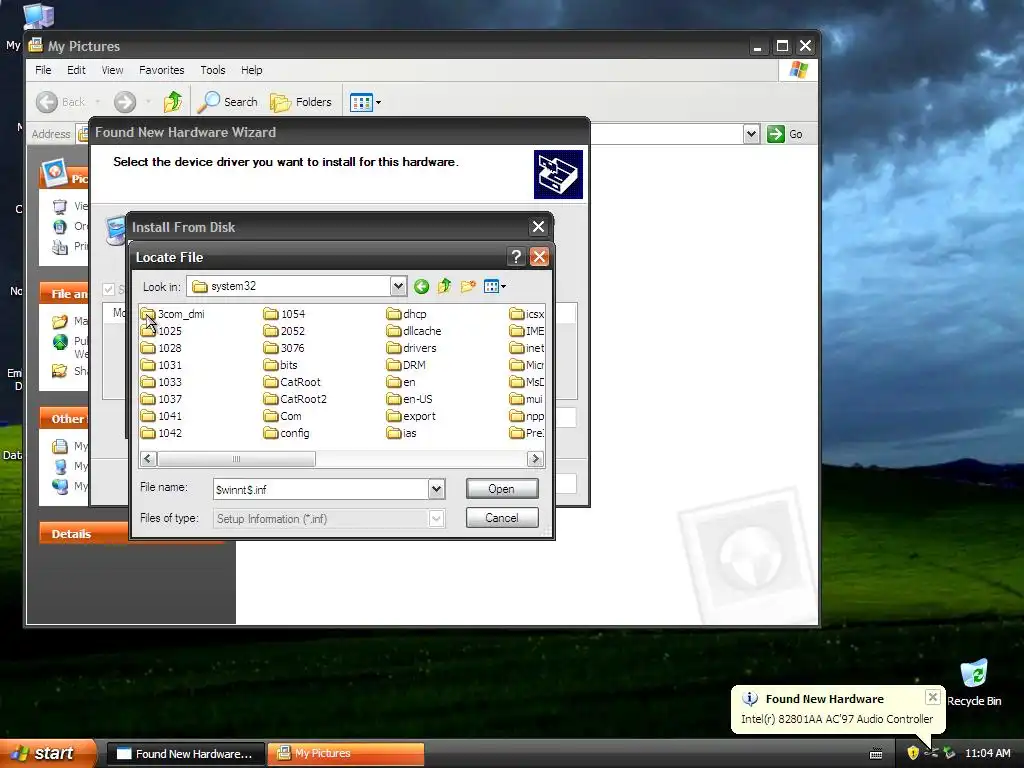Screen dimensions: 1024x768
Task: Open the View menu in My Pictures
Action: click(x=112, y=70)
